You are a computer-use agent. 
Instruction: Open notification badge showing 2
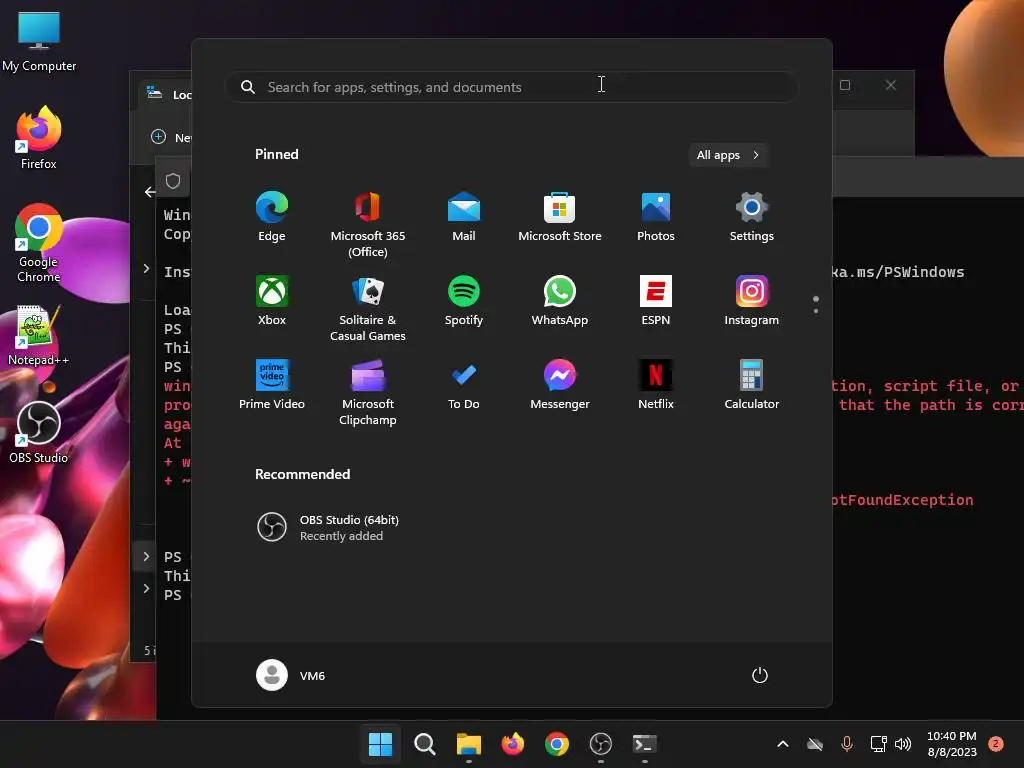click(996, 743)
